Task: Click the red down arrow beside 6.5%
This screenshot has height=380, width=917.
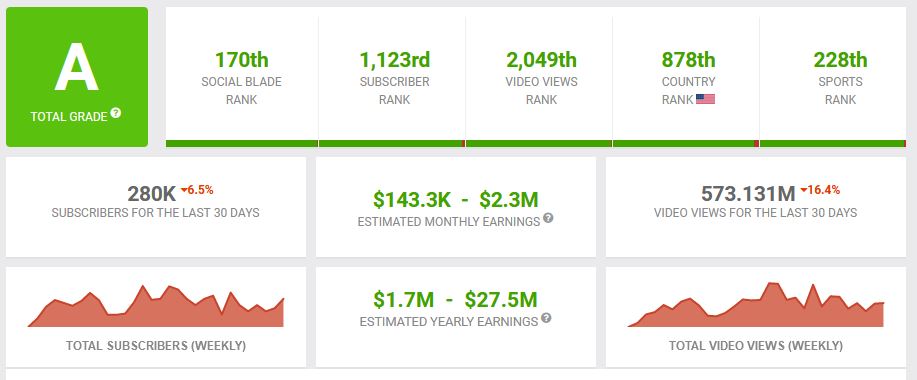Action: click(183, 190)
